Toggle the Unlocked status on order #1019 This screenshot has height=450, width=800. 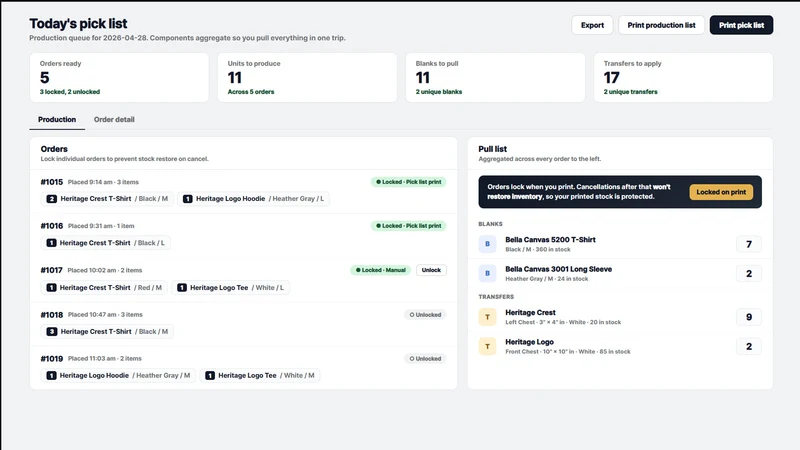pos(425,359)
